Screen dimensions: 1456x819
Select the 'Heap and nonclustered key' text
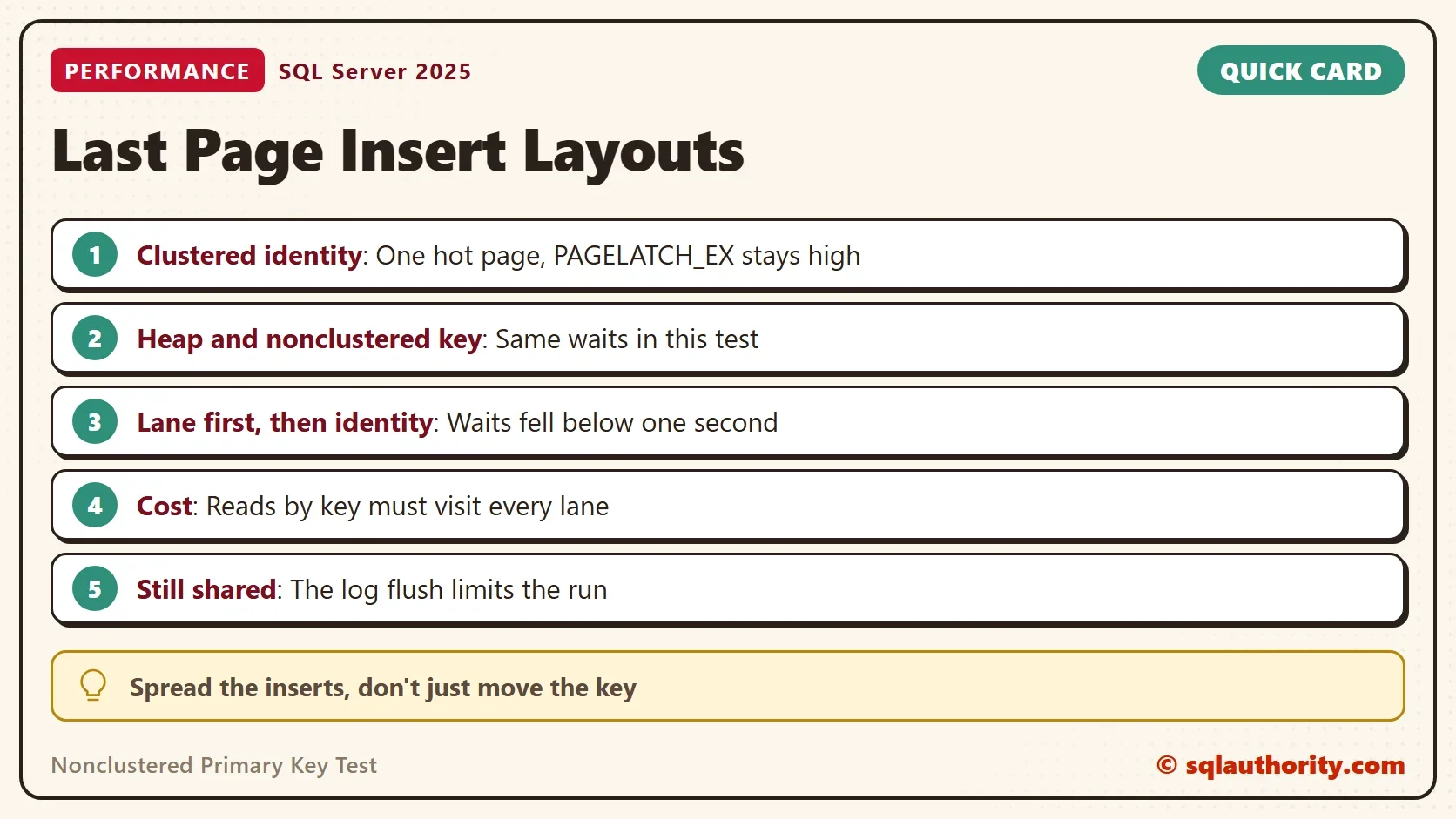[x=309, y=339]
